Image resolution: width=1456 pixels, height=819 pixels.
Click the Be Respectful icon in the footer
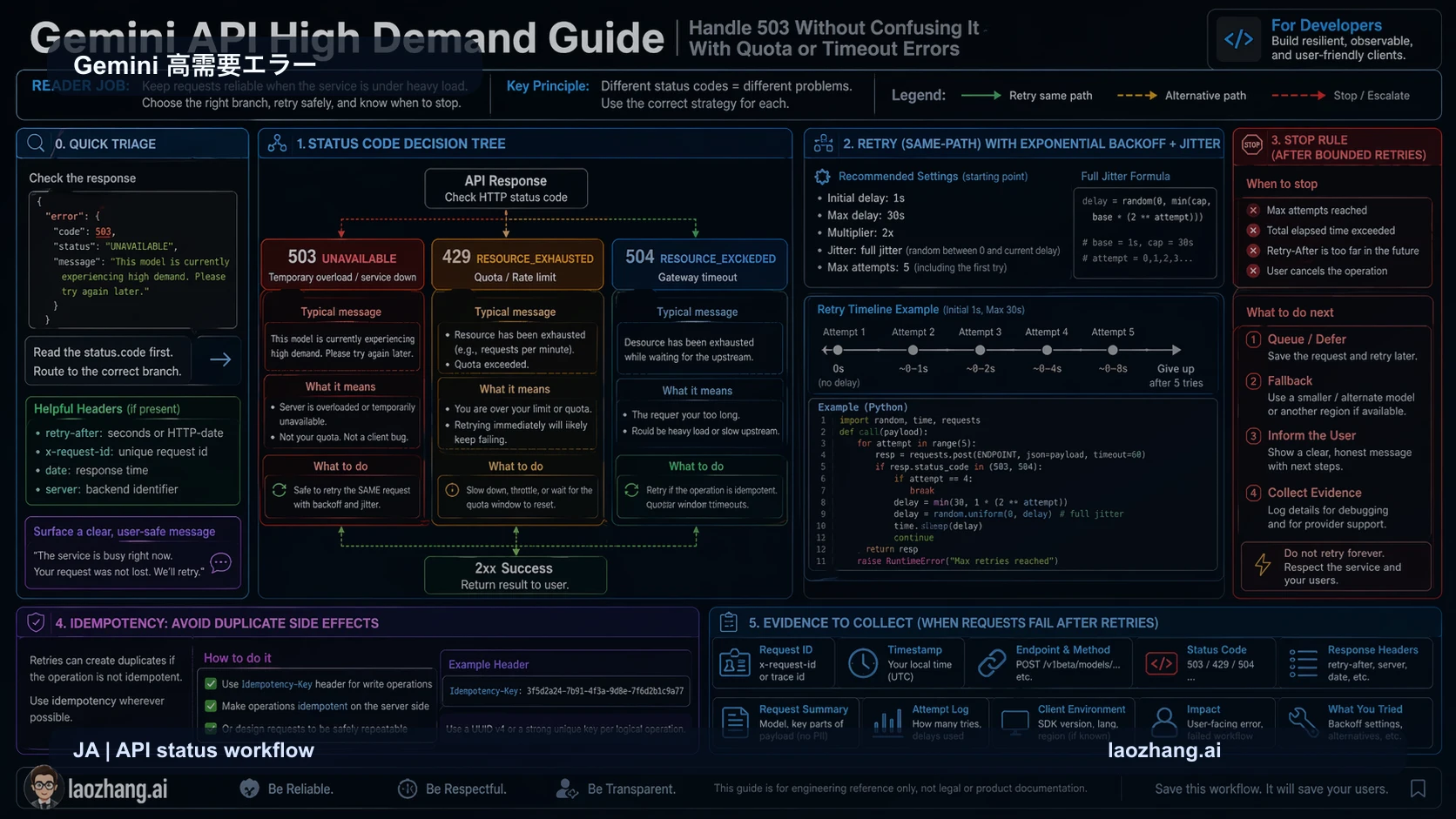407,789
